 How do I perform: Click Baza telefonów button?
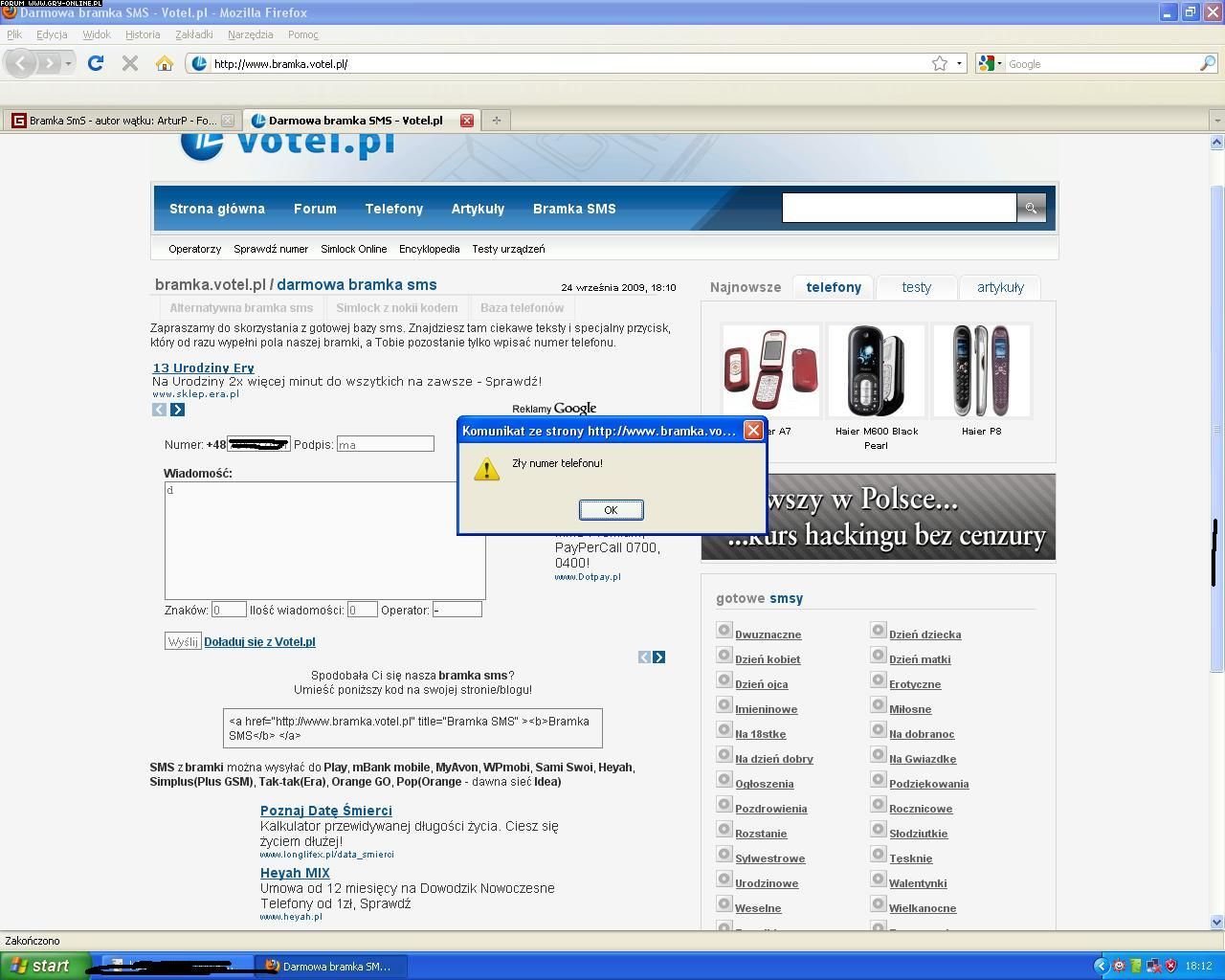(x=522, y=308)
